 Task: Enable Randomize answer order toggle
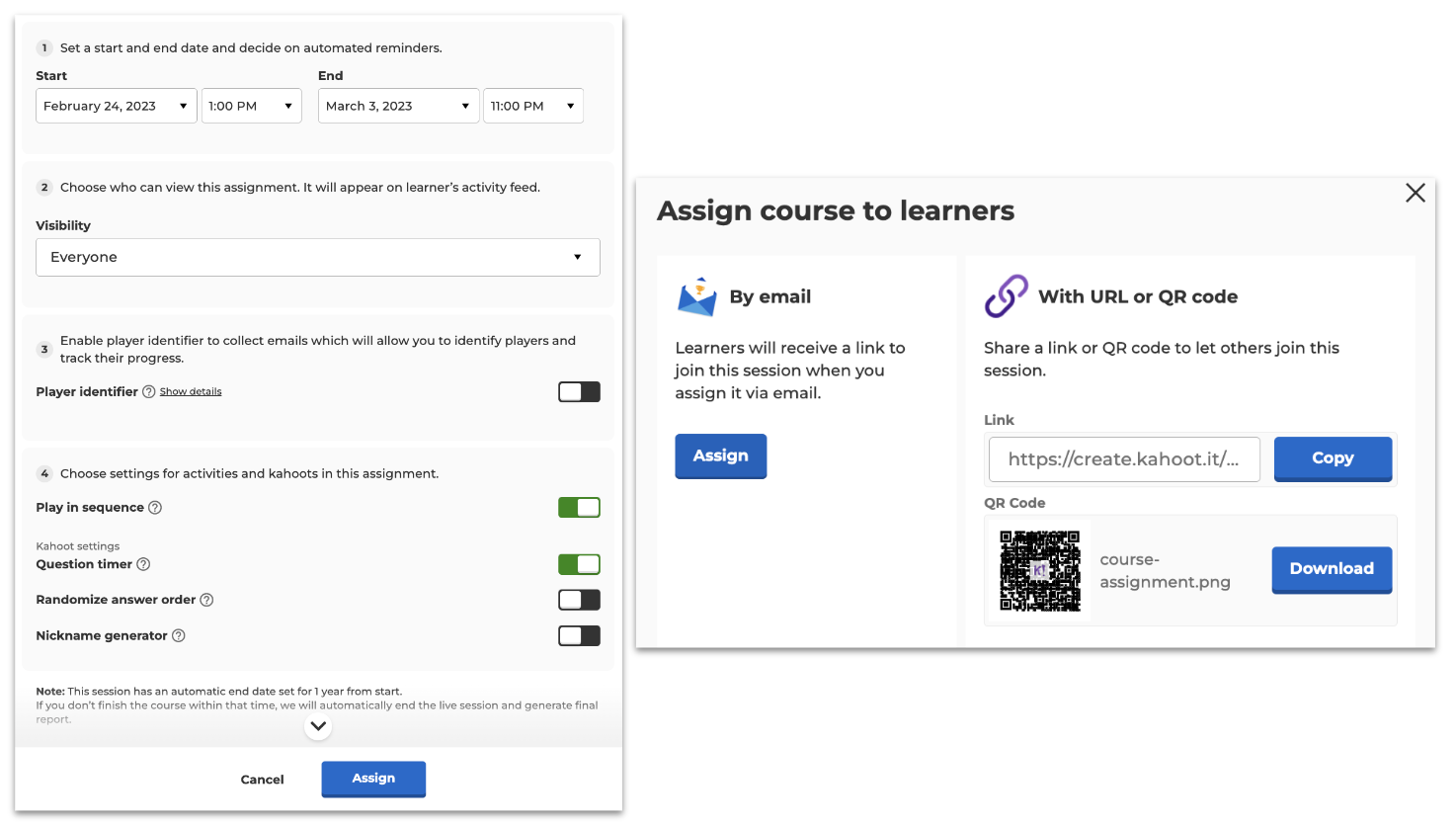(579, 601)
